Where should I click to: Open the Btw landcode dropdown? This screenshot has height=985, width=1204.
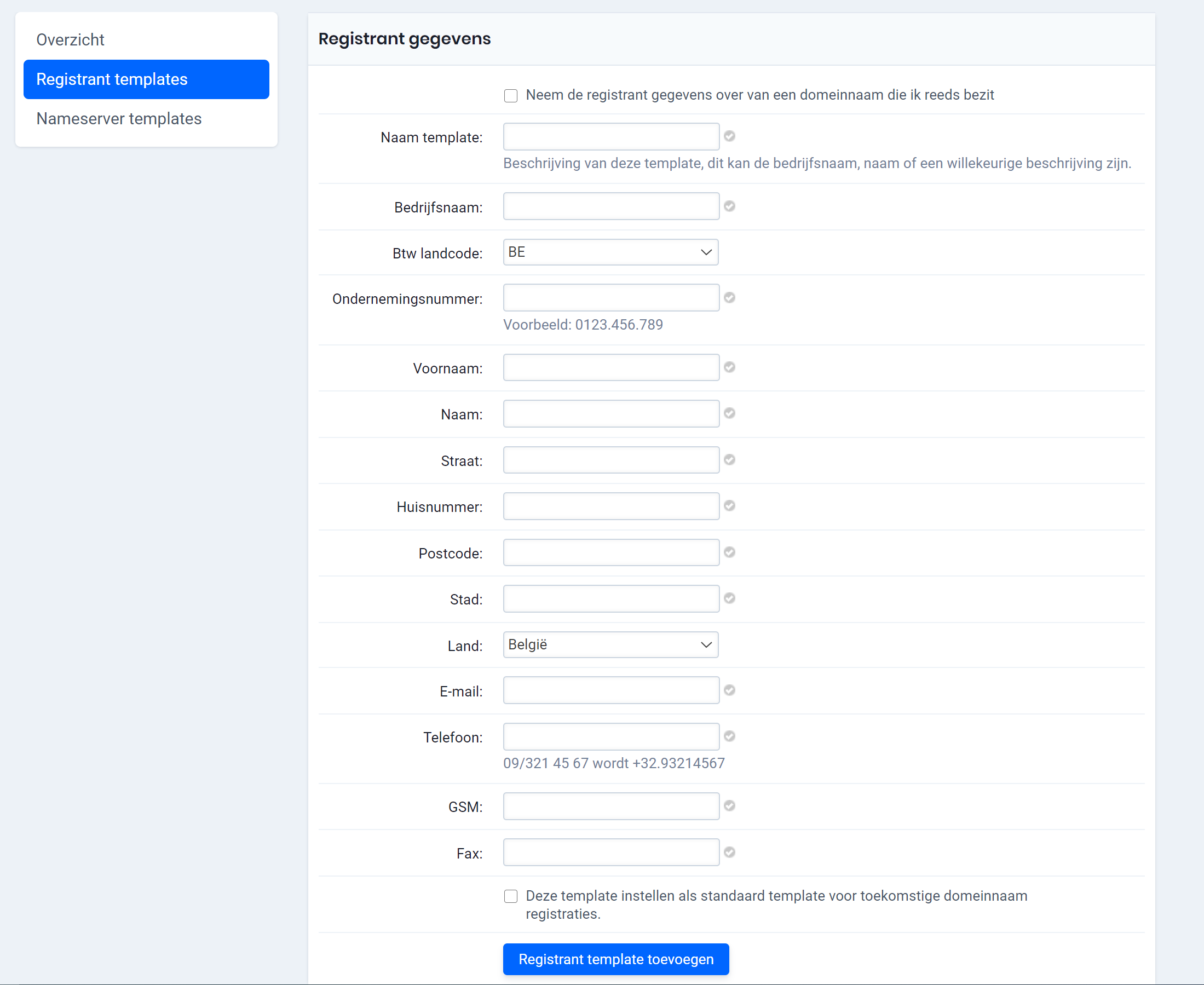pos(610,252)
